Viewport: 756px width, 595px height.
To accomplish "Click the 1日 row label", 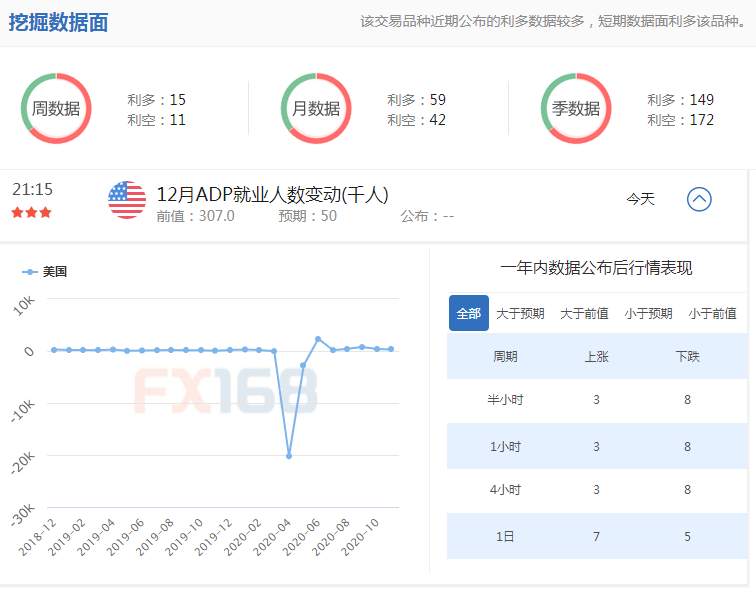I will [x=505, y=536].
